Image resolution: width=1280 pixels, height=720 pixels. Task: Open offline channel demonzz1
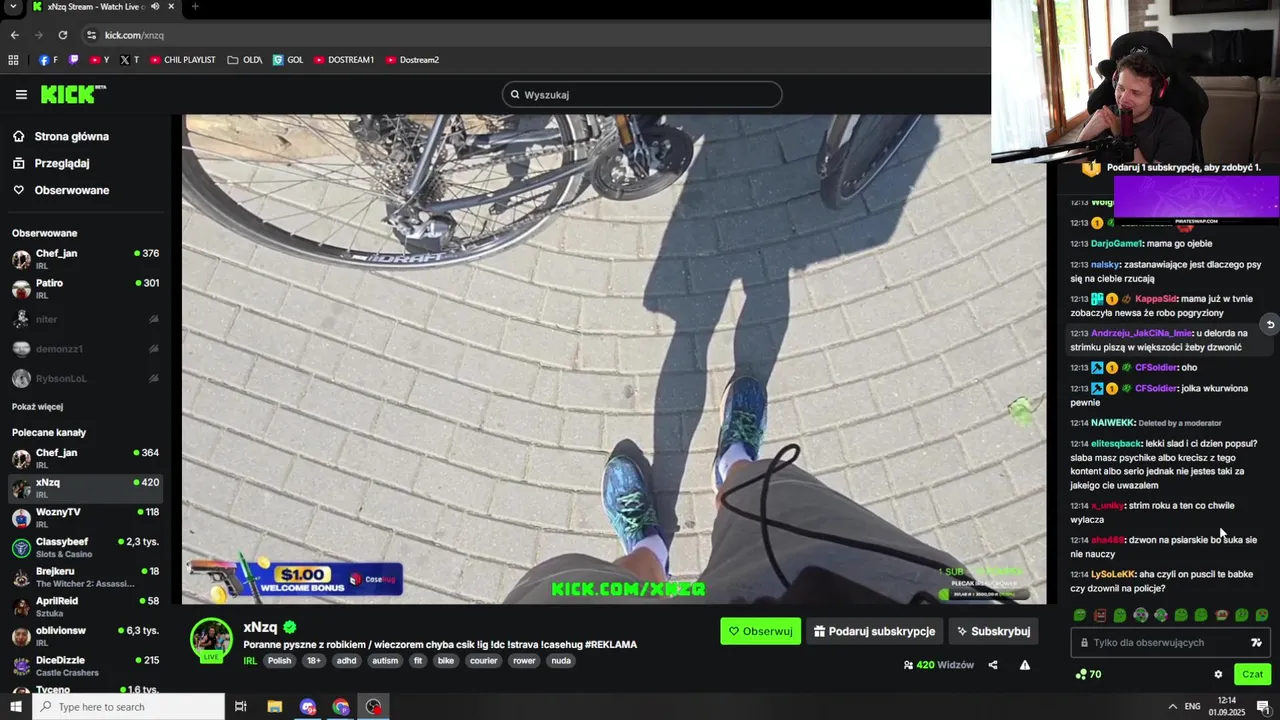tap(86, 349)
